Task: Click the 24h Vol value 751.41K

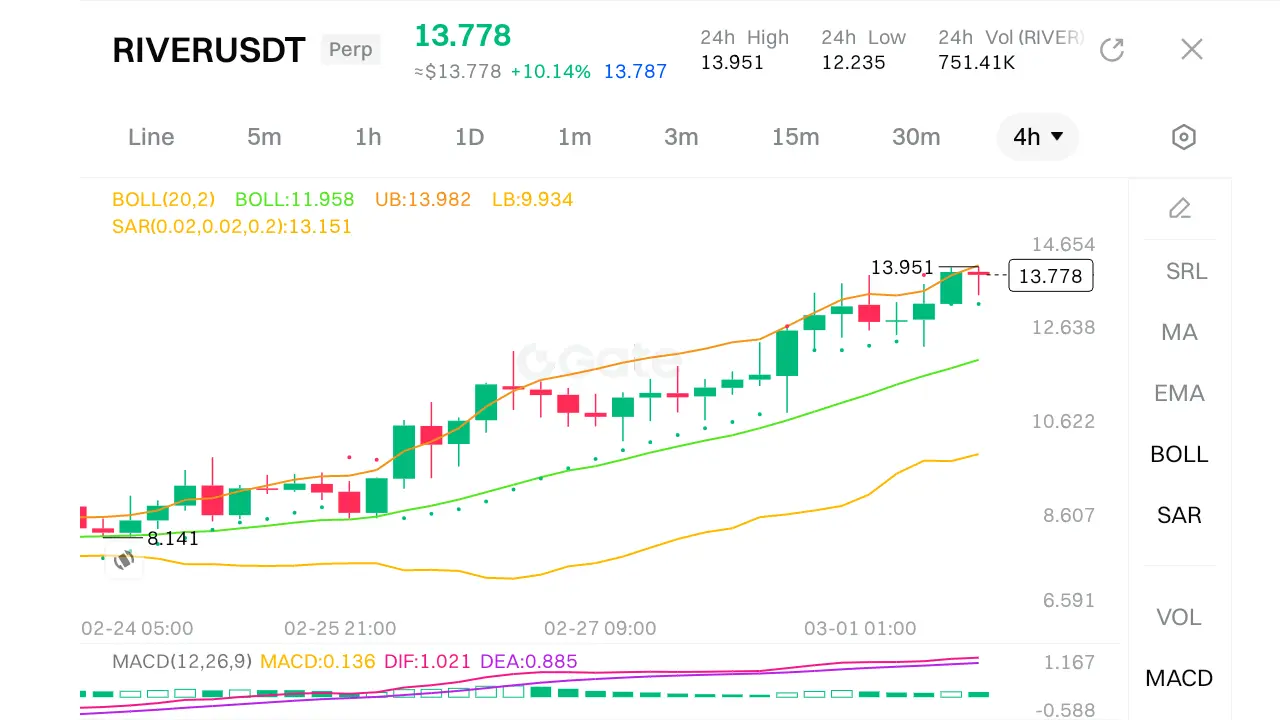Action: click(977, 62)
